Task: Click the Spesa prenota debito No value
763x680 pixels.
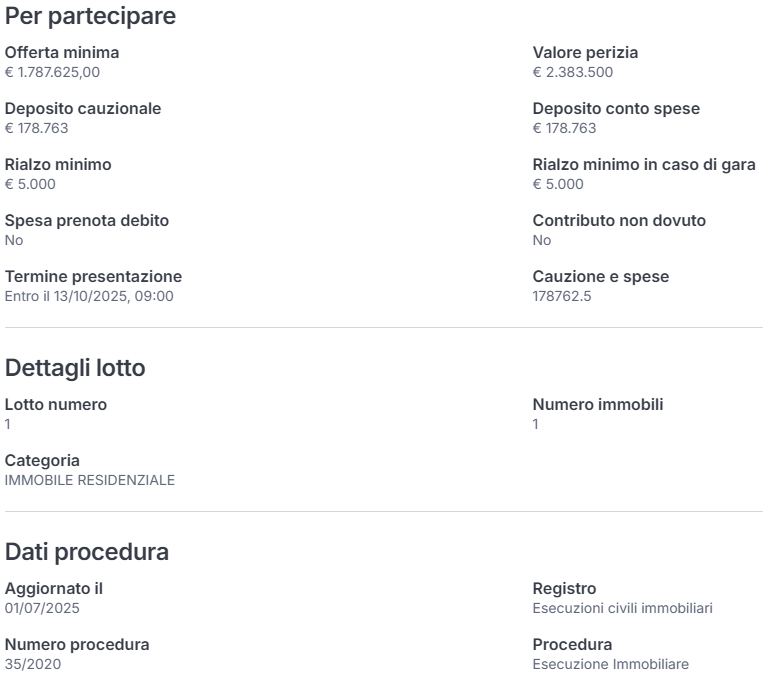Action: (14, 240)
